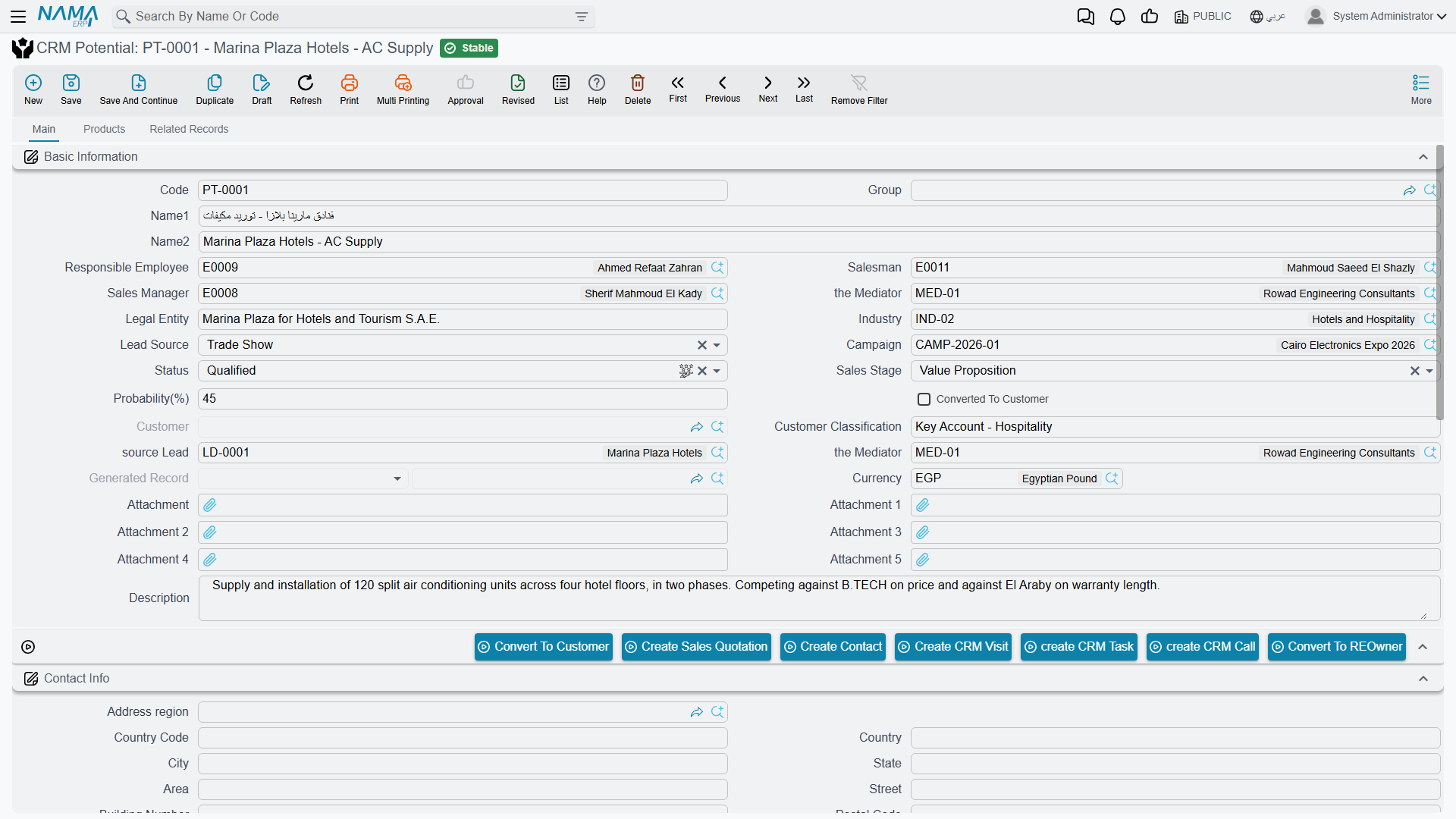This screenshot has width=1456, height=819.
Task: Open search filter options icon
Action: [x=582, y=17]
